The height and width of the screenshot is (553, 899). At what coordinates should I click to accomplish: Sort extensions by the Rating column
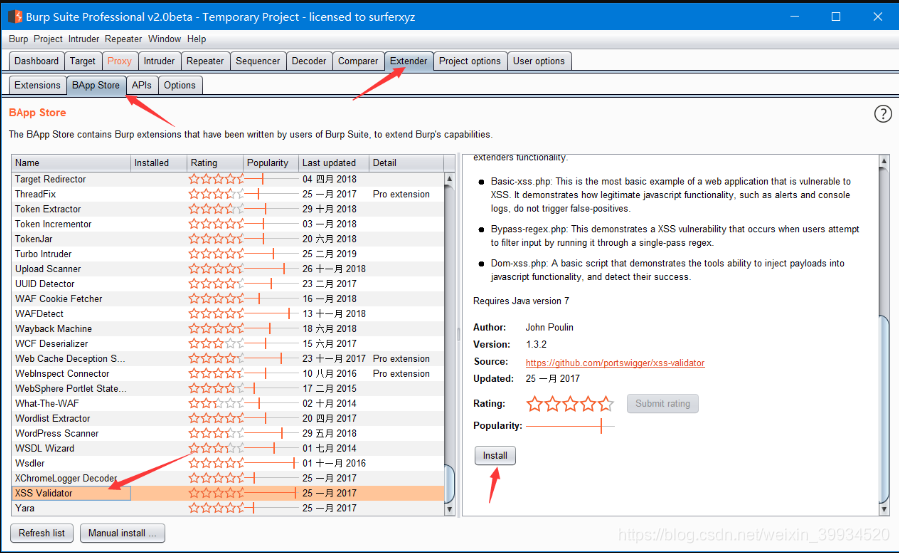[215, 163]
